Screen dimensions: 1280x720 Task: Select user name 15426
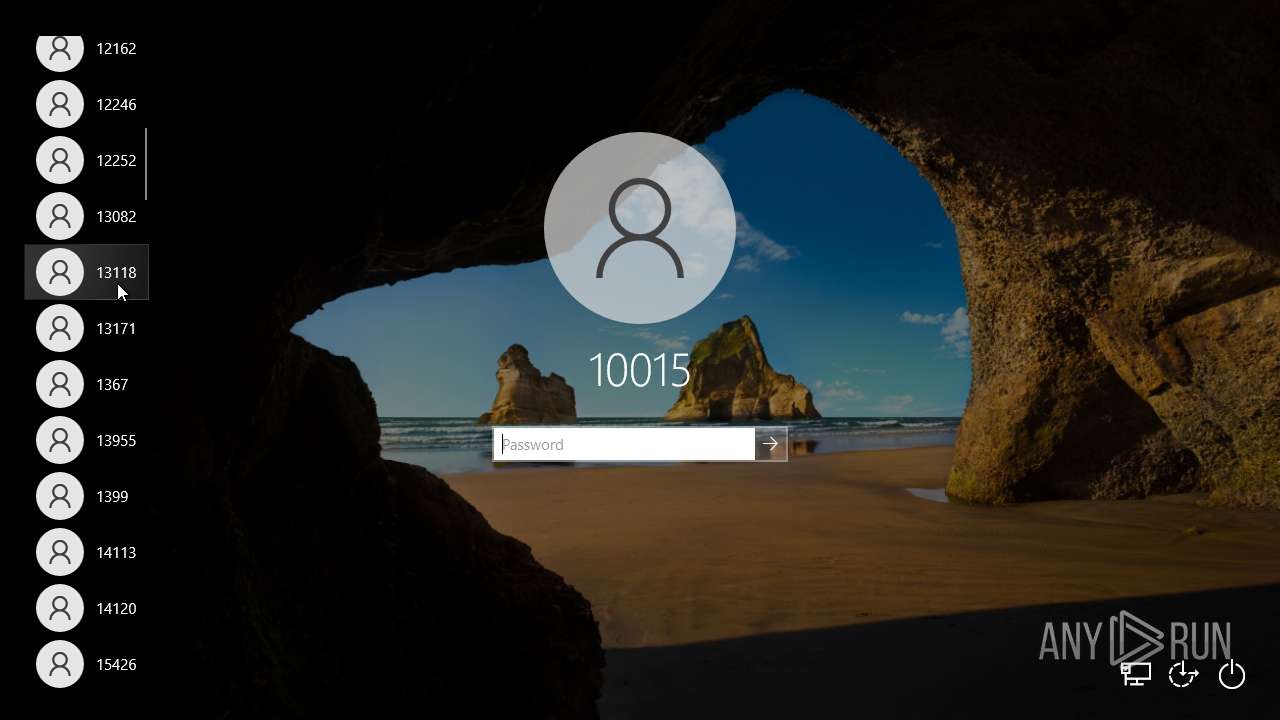(116, 664)
